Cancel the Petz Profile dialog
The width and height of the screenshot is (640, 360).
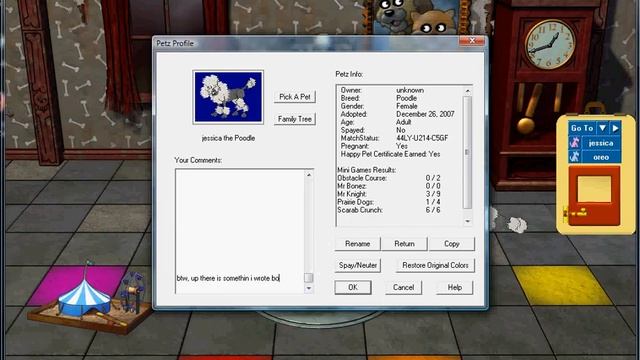click(x=403, y=287)
